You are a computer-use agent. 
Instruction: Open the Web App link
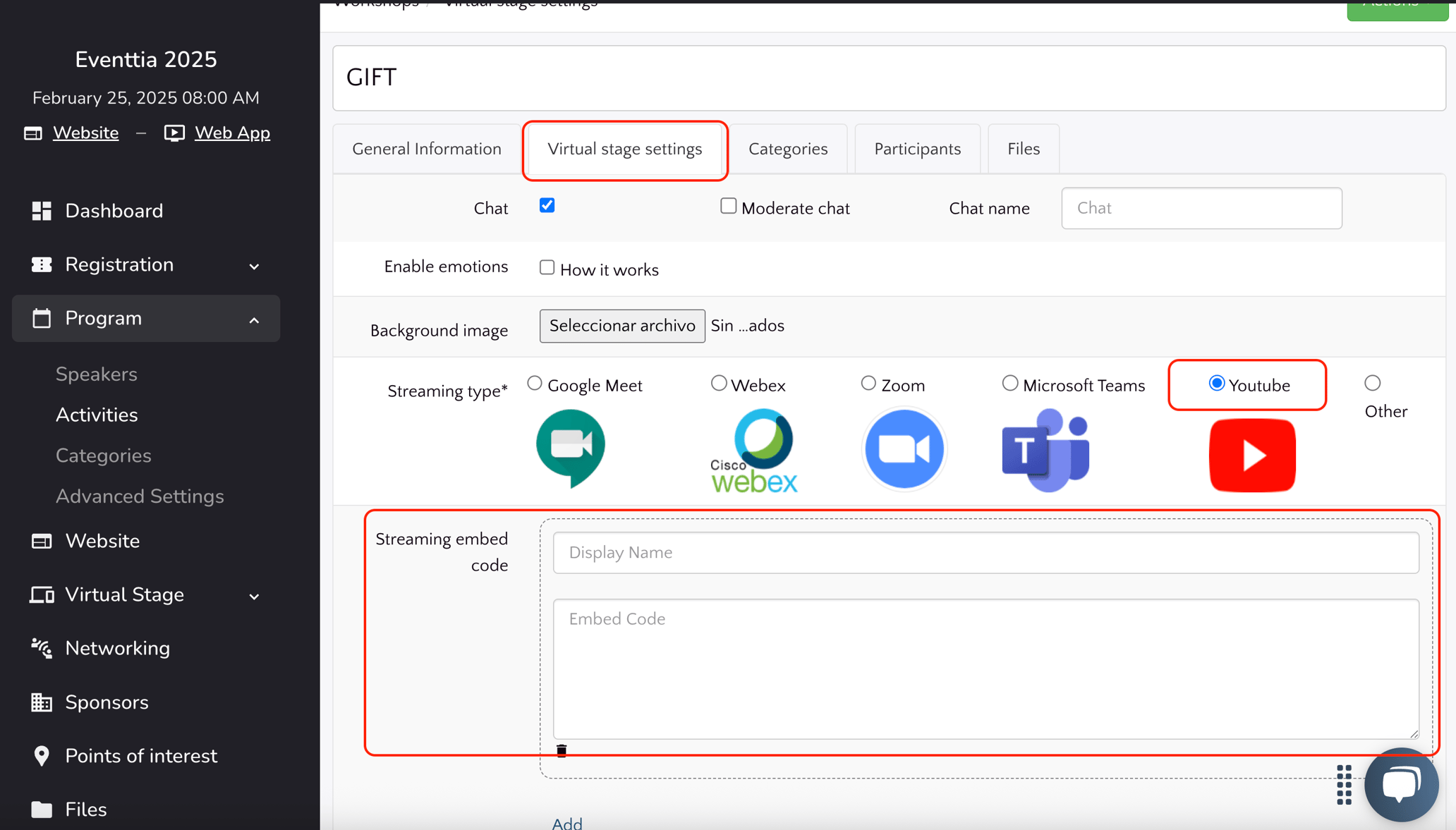(232, 133)
